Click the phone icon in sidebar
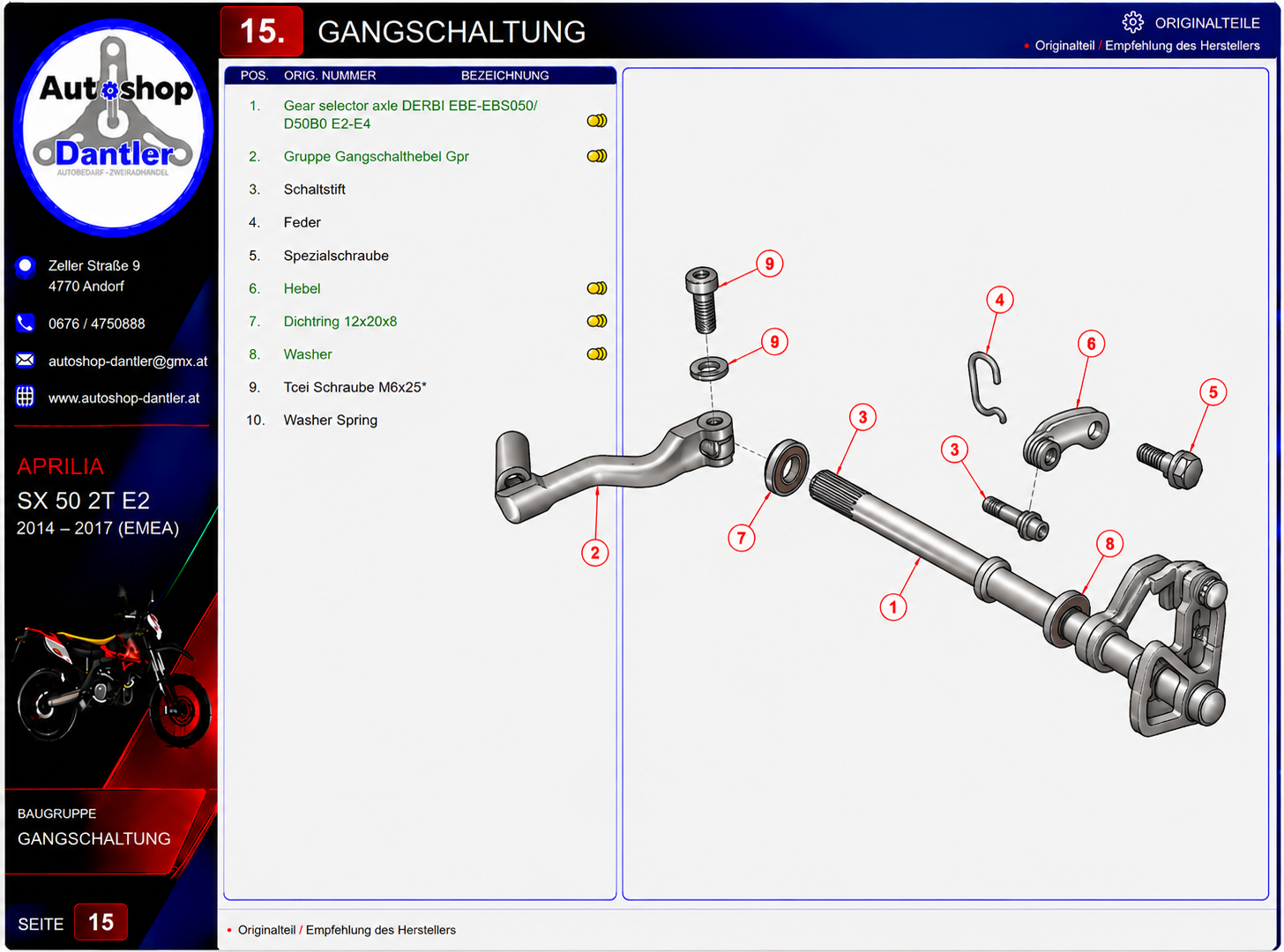Screen dimensions: 1284x952 tap(26, 324)
